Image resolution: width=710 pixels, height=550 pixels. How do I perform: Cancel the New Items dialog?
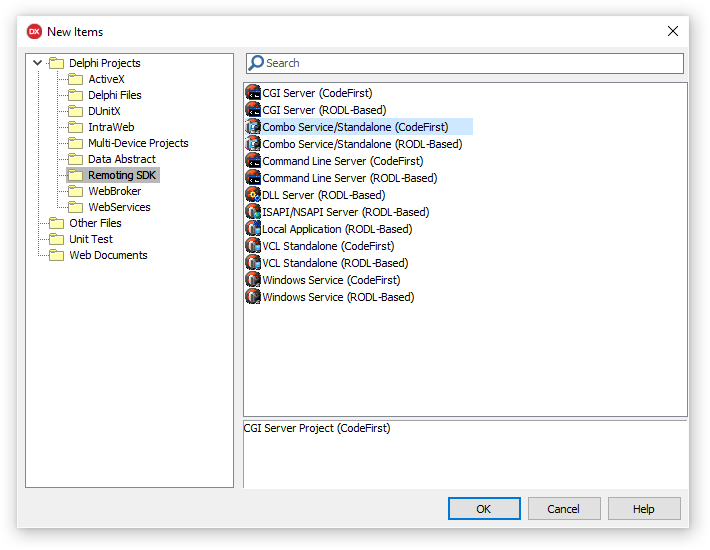click(564, 509)
